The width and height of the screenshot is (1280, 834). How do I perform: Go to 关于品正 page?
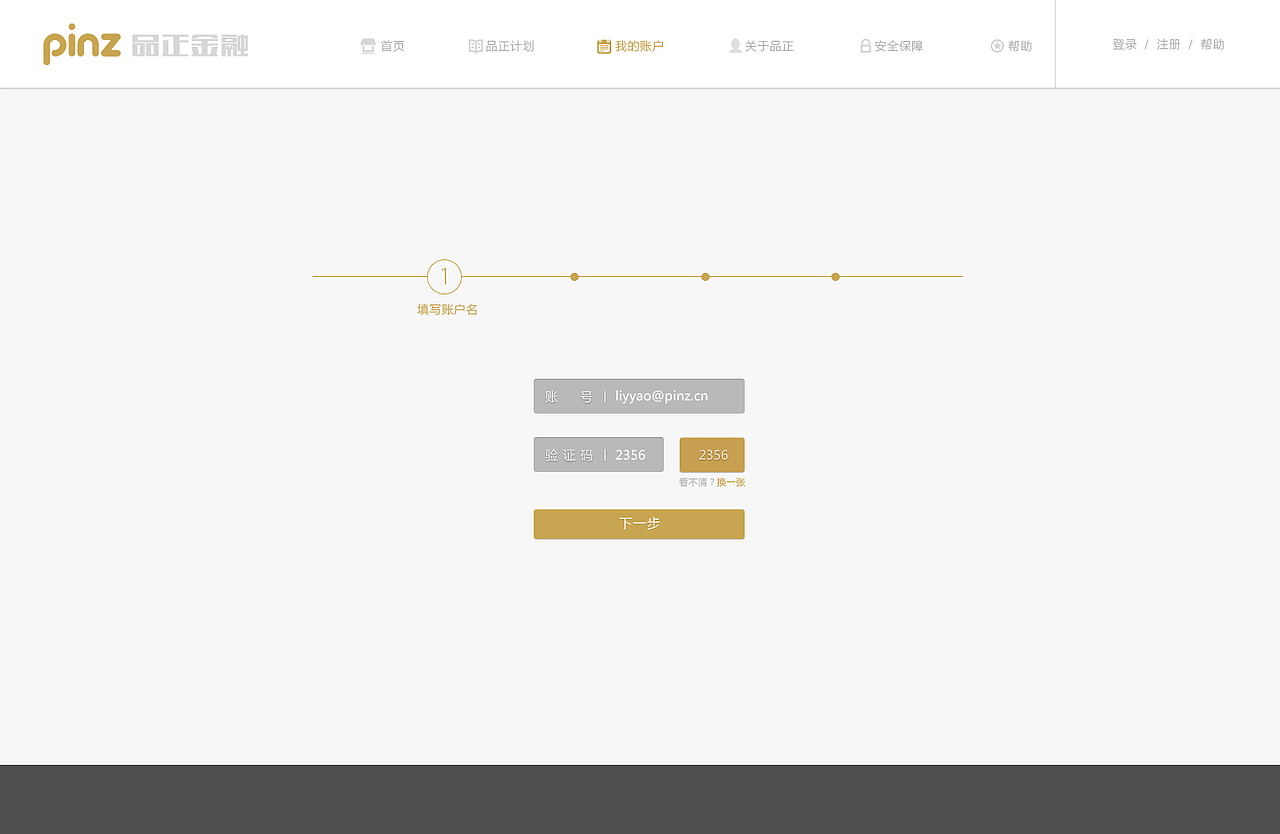769,46
